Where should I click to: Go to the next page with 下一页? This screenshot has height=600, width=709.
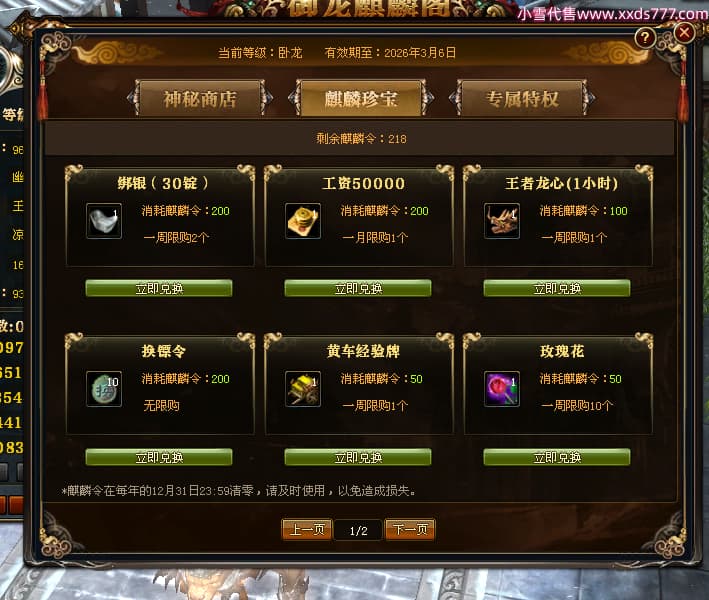coord(410,529)
